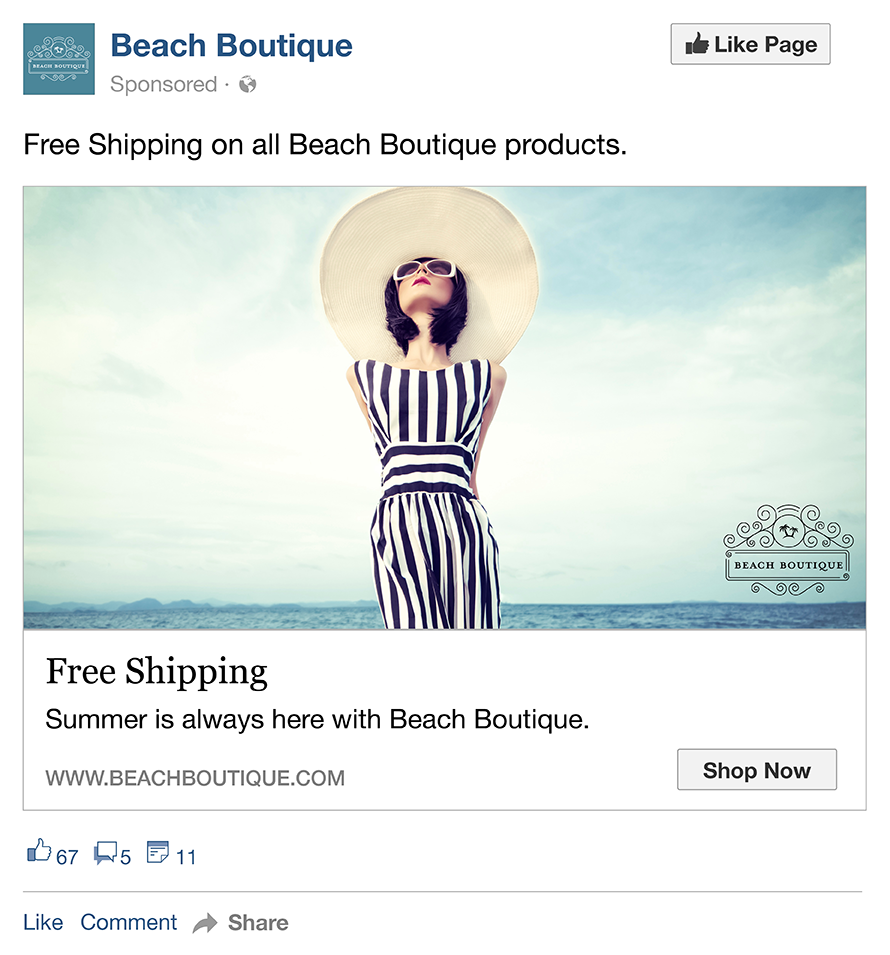Click the Free Shipping headline
890x955 pixels.
(157, 672)
